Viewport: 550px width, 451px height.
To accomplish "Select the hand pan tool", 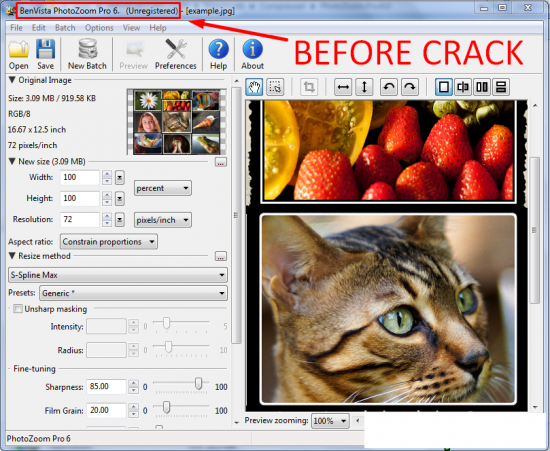I will pyautogui.click(x=254, y=87).
